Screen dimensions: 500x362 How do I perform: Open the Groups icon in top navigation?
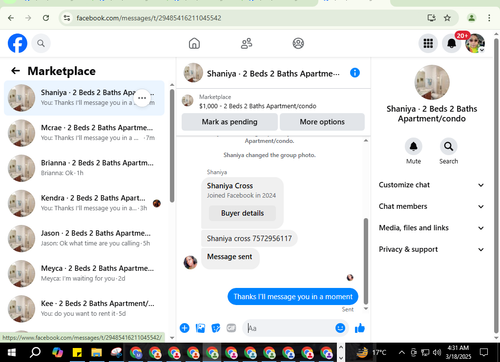[x=298, y=43]
